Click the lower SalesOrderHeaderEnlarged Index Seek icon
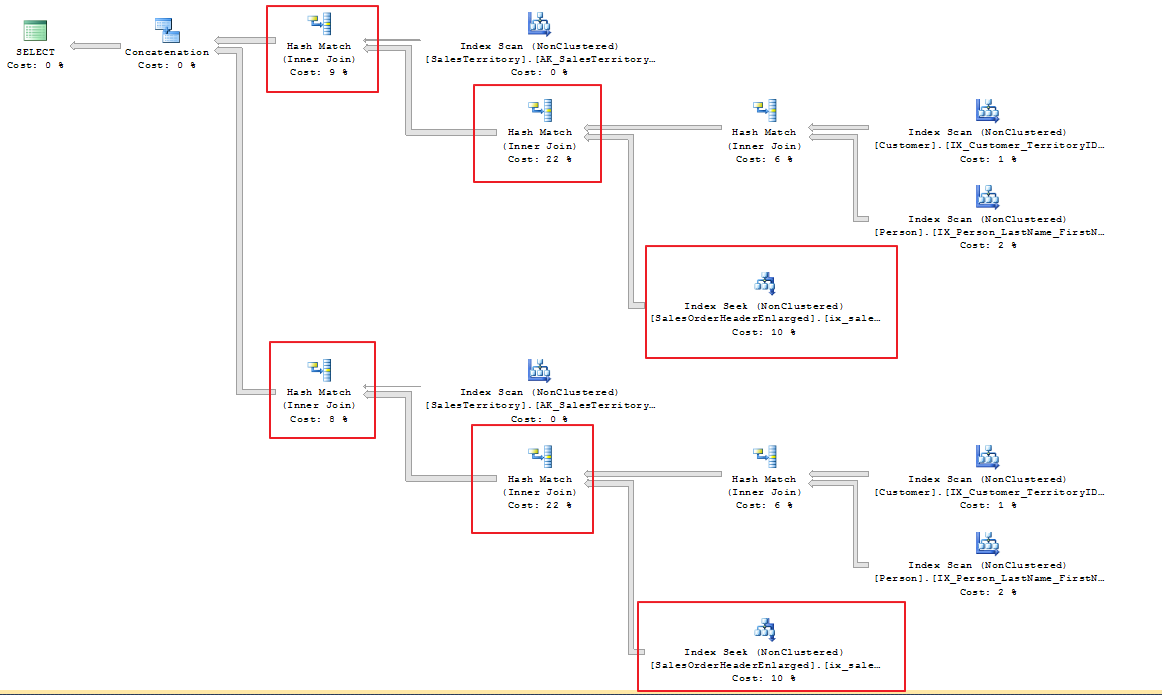1162x695 pixels. tap(764, 630)
